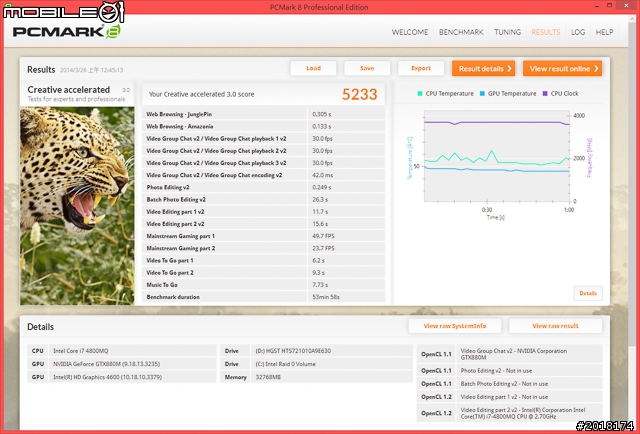Screen dimensions: 640x434
Task: Click the Creative accelerated heading
Action: (x=69, y=89)
